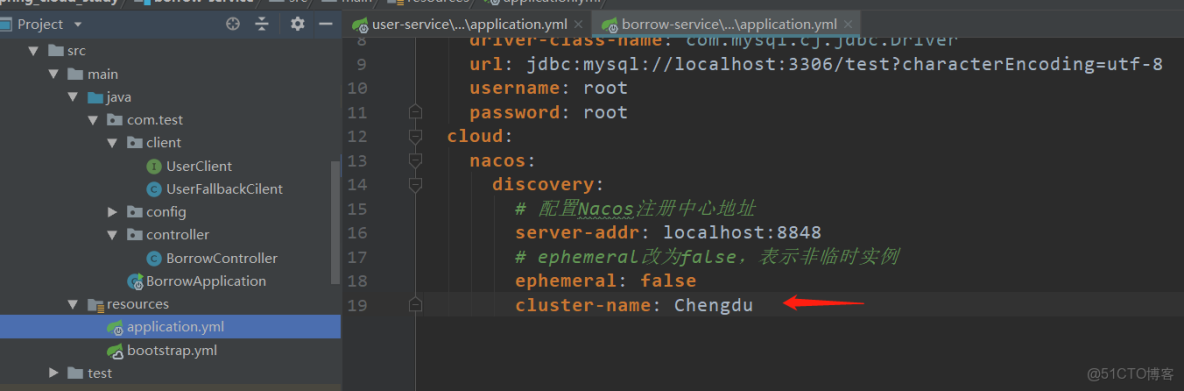The height and width of the screenshot is (391, 1184).
Task: Click the java source folder icon
Action: (x=94, y=97)
